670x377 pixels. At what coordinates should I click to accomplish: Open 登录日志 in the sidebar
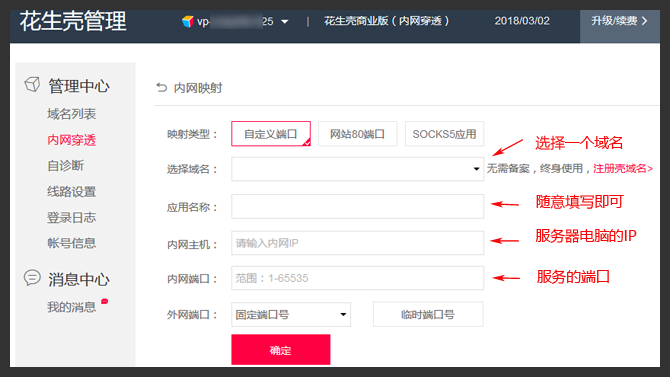coord(71,218)
